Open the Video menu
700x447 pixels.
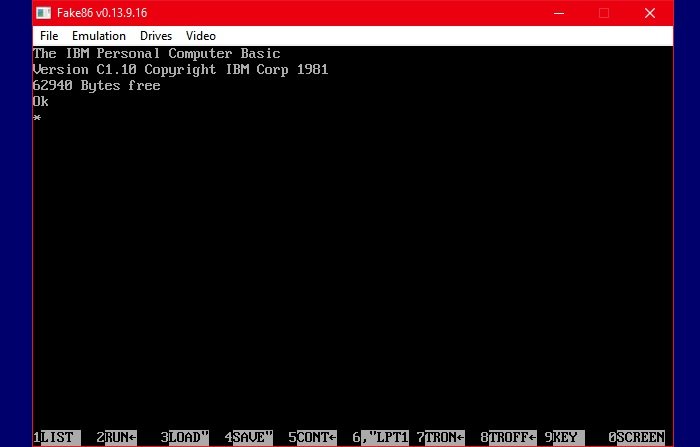pyautogui.click(x=200, y=36)
